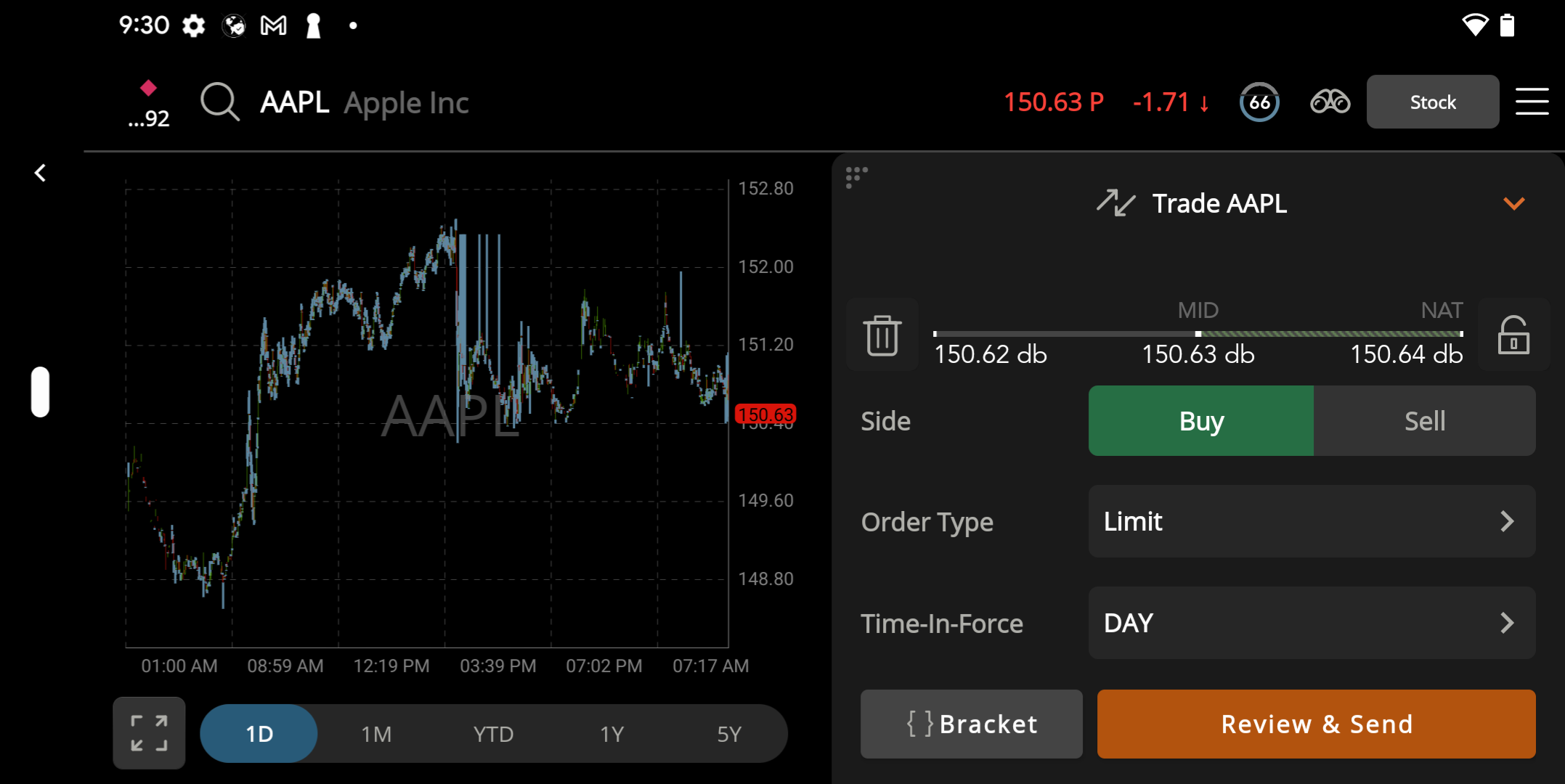1565x784 pixels.
Task: Click the binoculars scanner icon
Action: pyautogui.click(x=1330, y=102)
